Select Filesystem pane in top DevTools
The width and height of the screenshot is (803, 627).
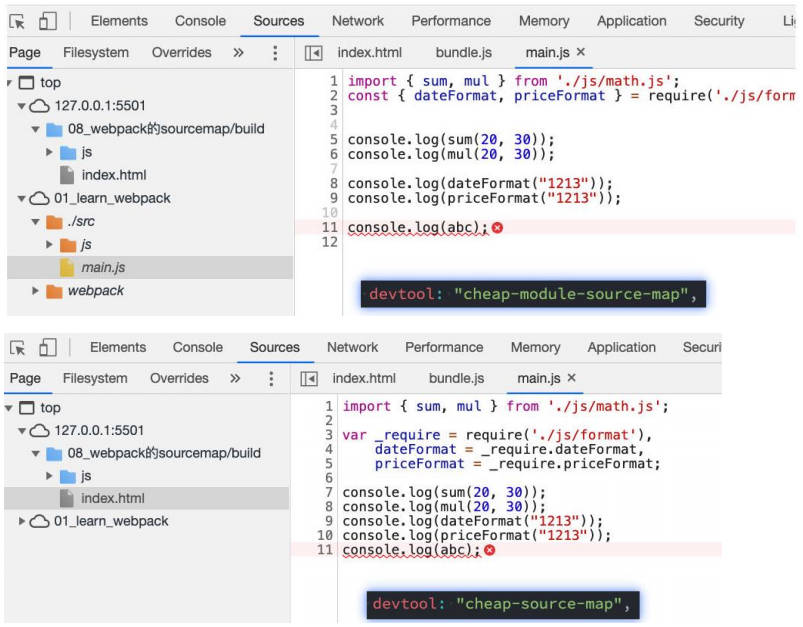coord(96,52)
